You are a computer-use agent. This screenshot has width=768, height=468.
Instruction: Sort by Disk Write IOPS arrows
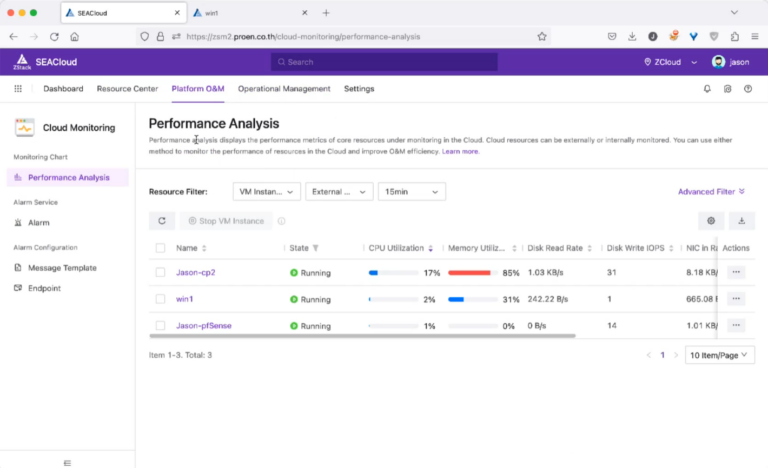671,248
